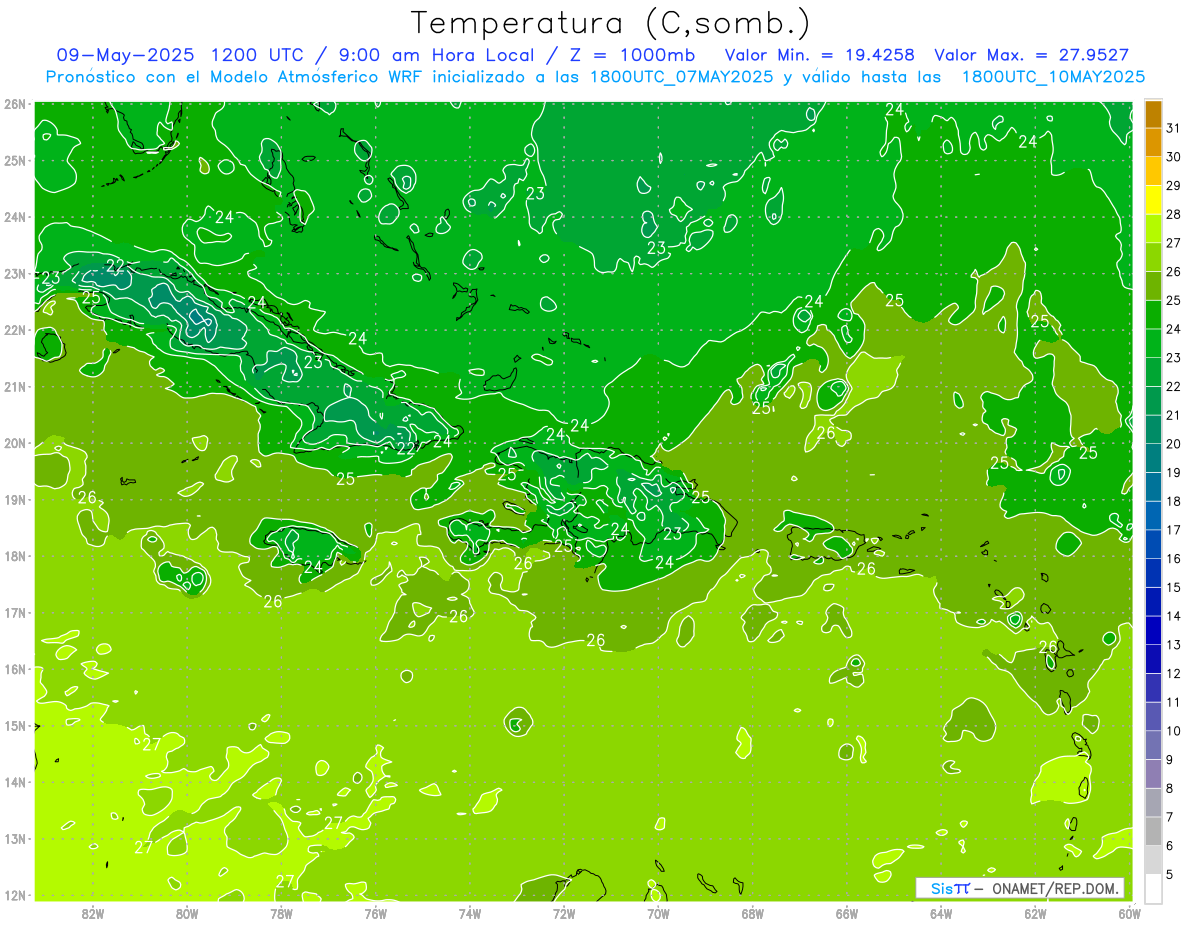Viewport: 1200px width, 927px height.
Task: Click the '64W' longitude axis label
Action: 941,913
